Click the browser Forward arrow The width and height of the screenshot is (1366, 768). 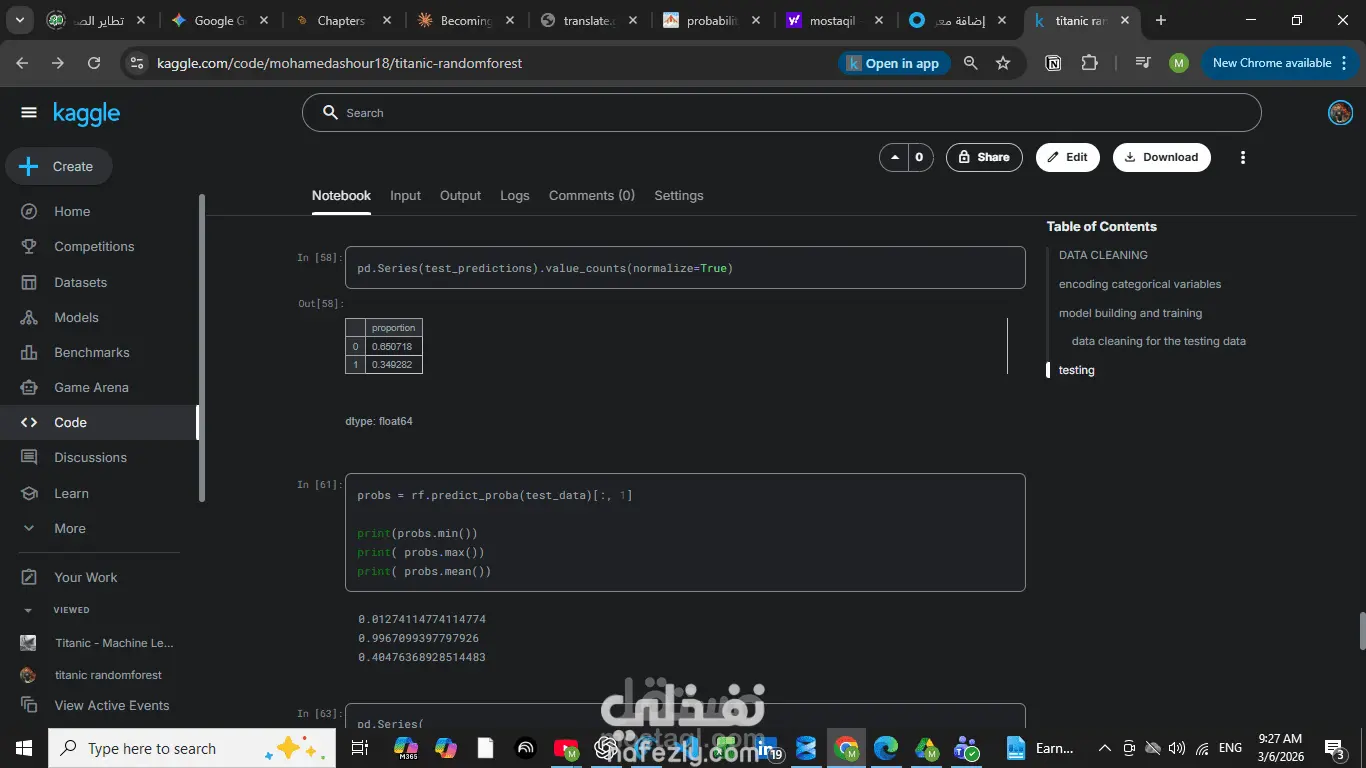click(58, 63)
